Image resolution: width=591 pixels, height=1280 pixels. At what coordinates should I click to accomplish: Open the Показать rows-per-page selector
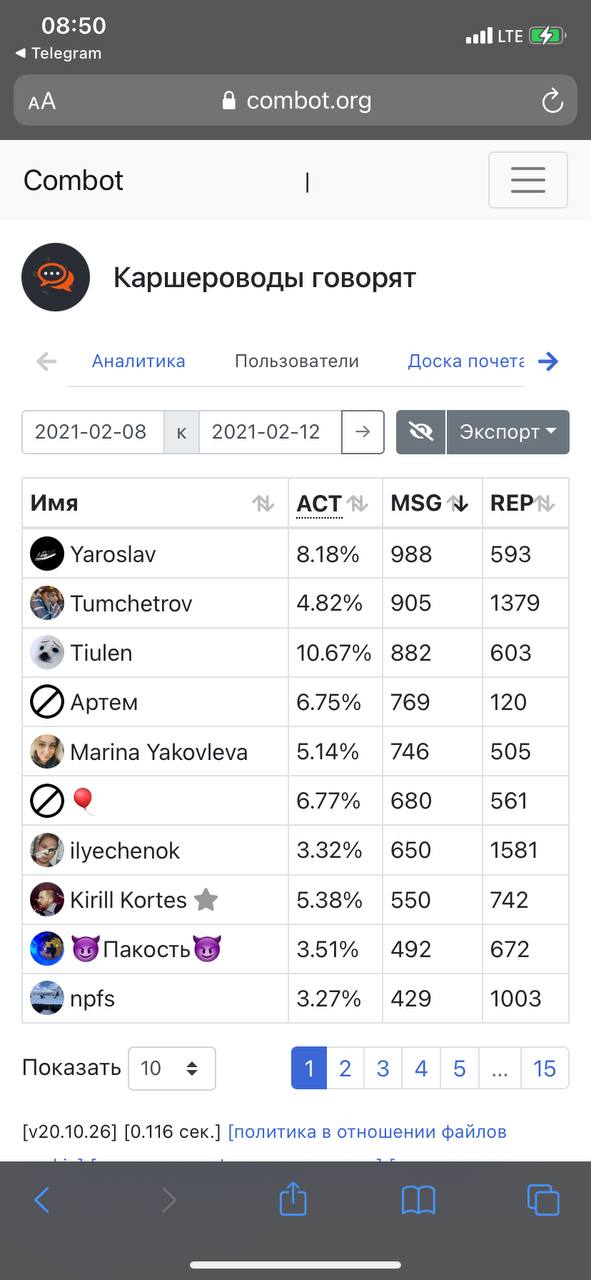[x=171, y=1068]
